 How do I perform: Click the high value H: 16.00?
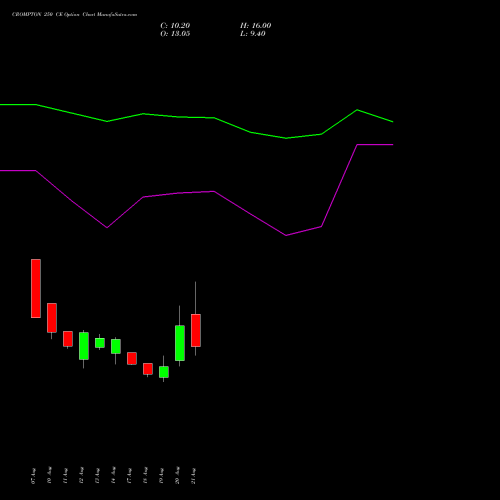point(256,26)
